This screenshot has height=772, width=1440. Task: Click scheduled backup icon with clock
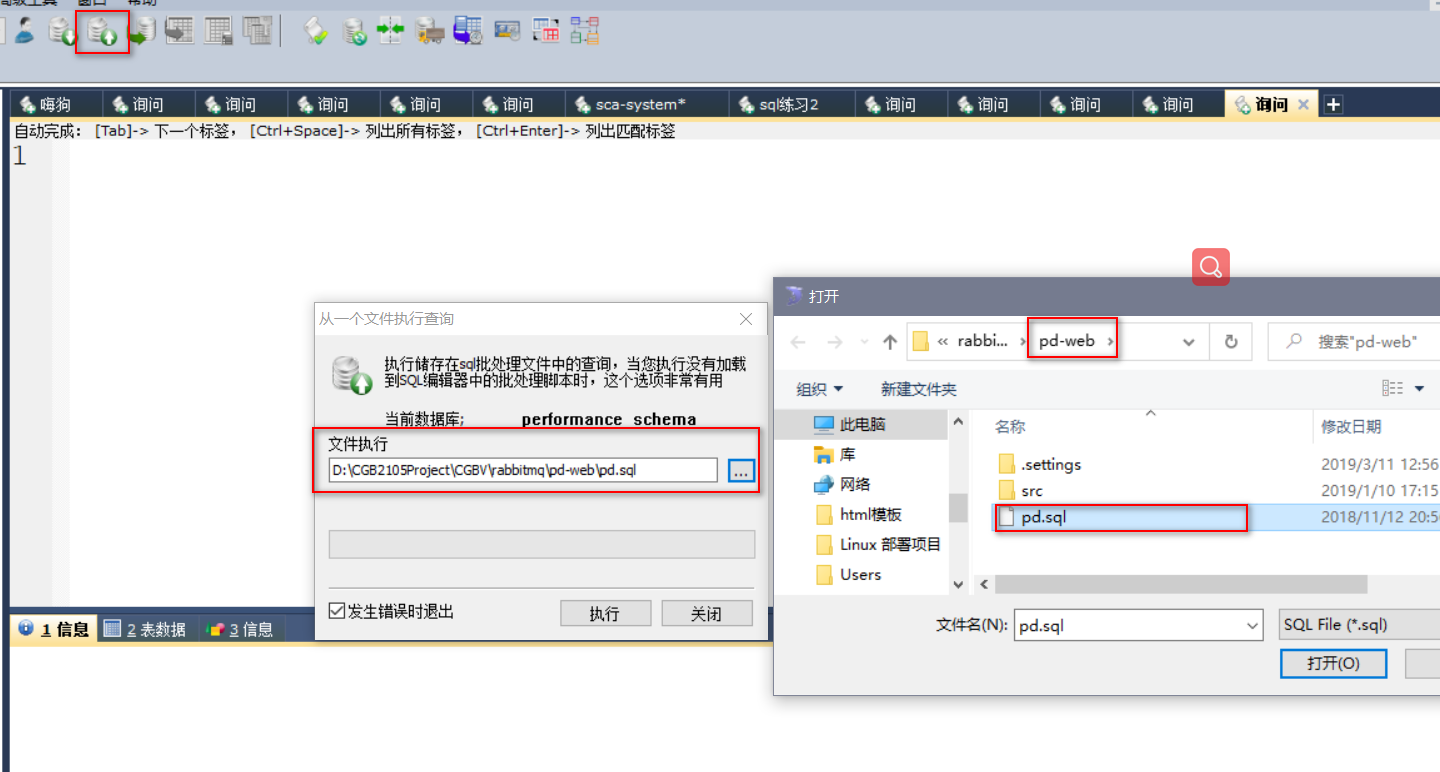click(468, 31)
